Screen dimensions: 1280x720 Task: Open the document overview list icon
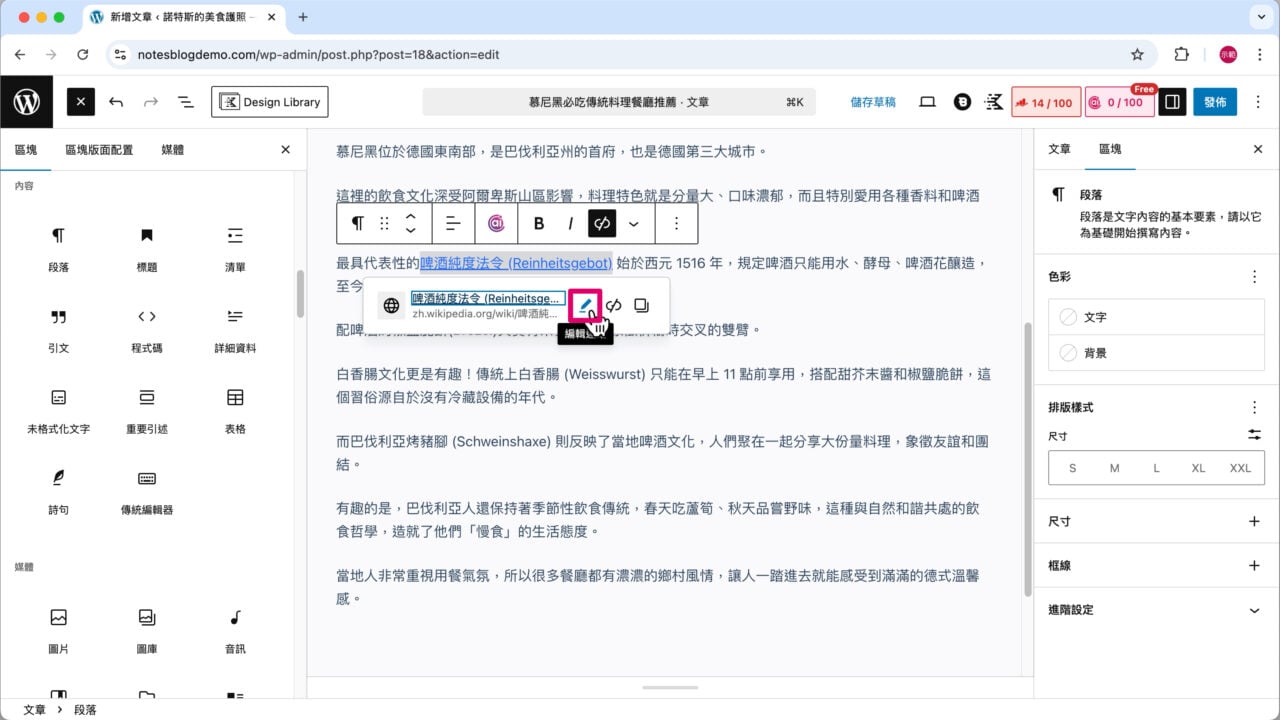tap(185, 102)
